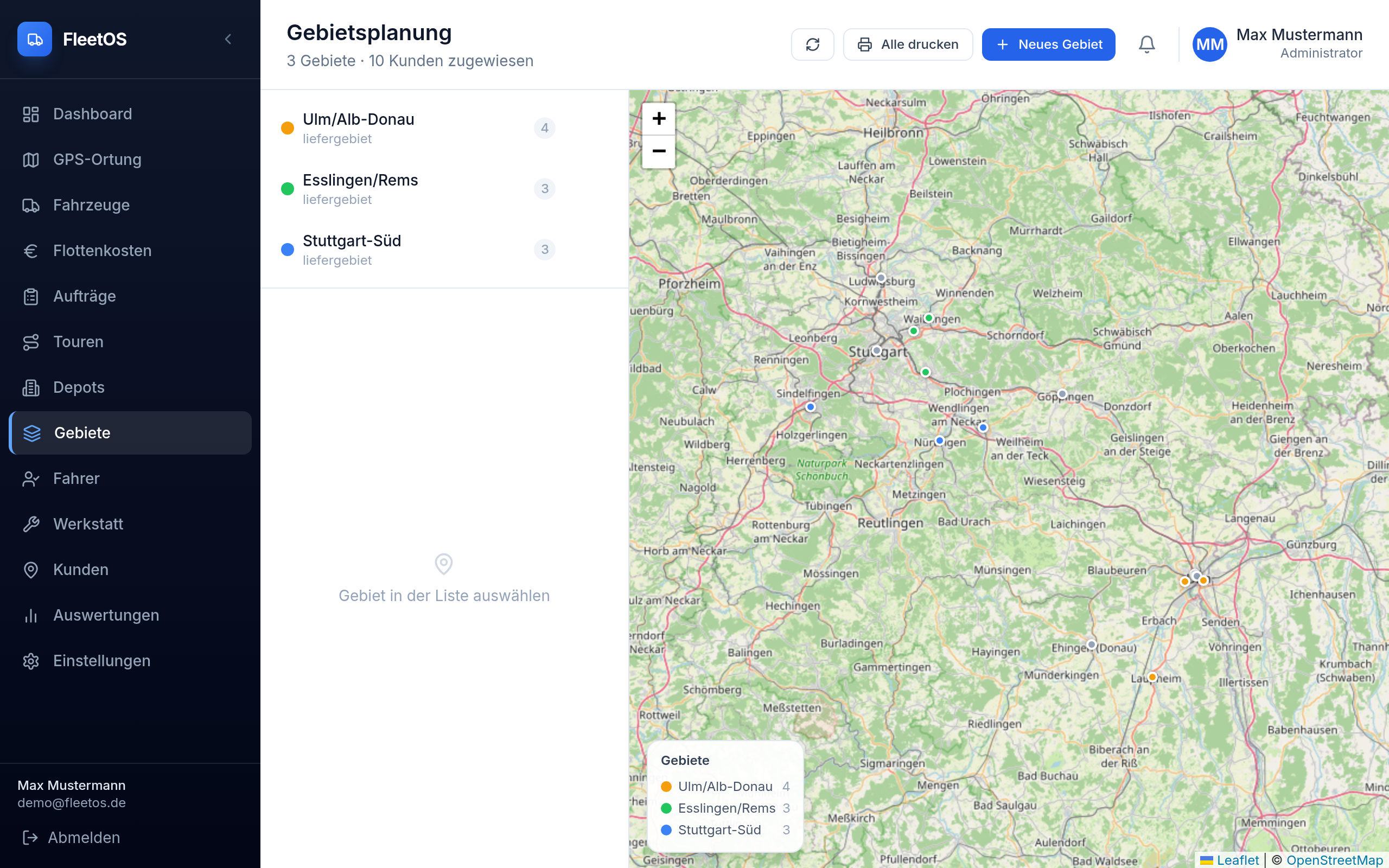Click the Gebiete layers icon

pyautogui.click(x=32, y=433)
